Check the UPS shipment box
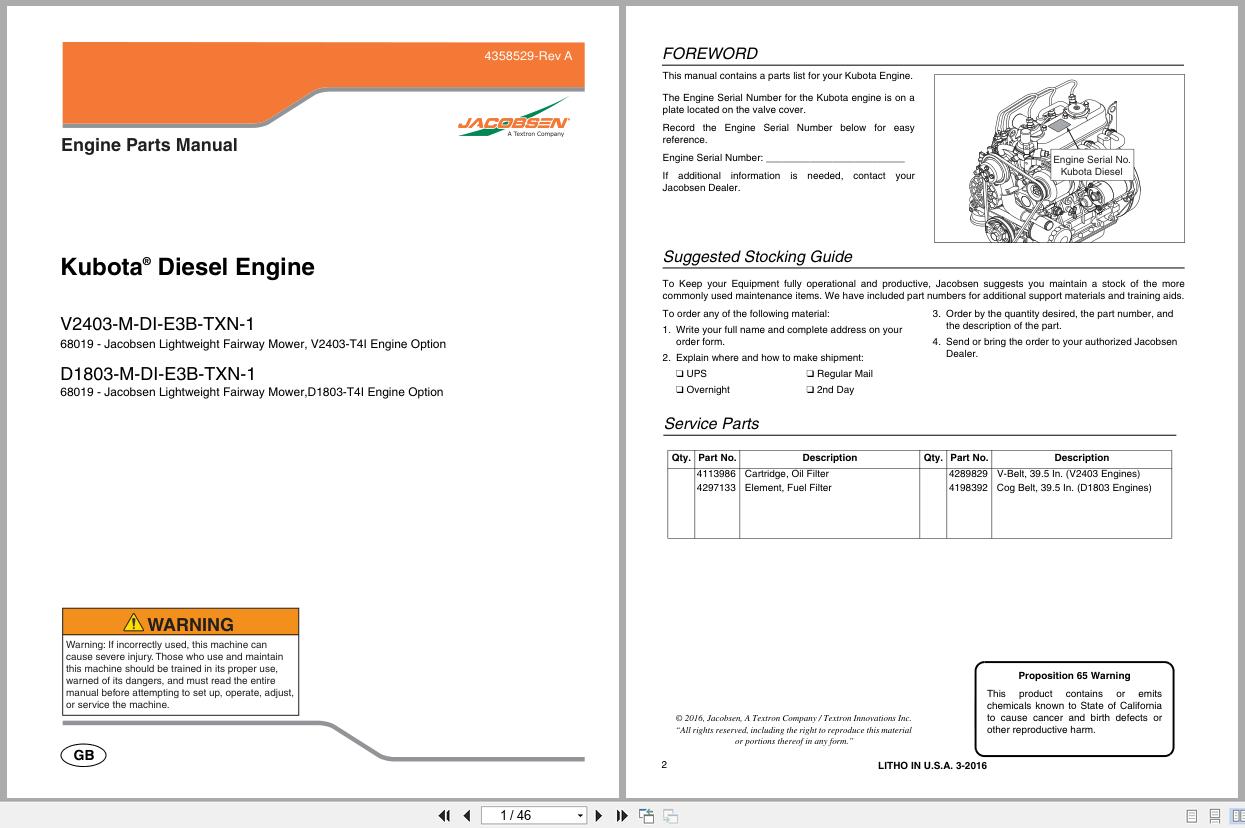 (x=680, y=374)
